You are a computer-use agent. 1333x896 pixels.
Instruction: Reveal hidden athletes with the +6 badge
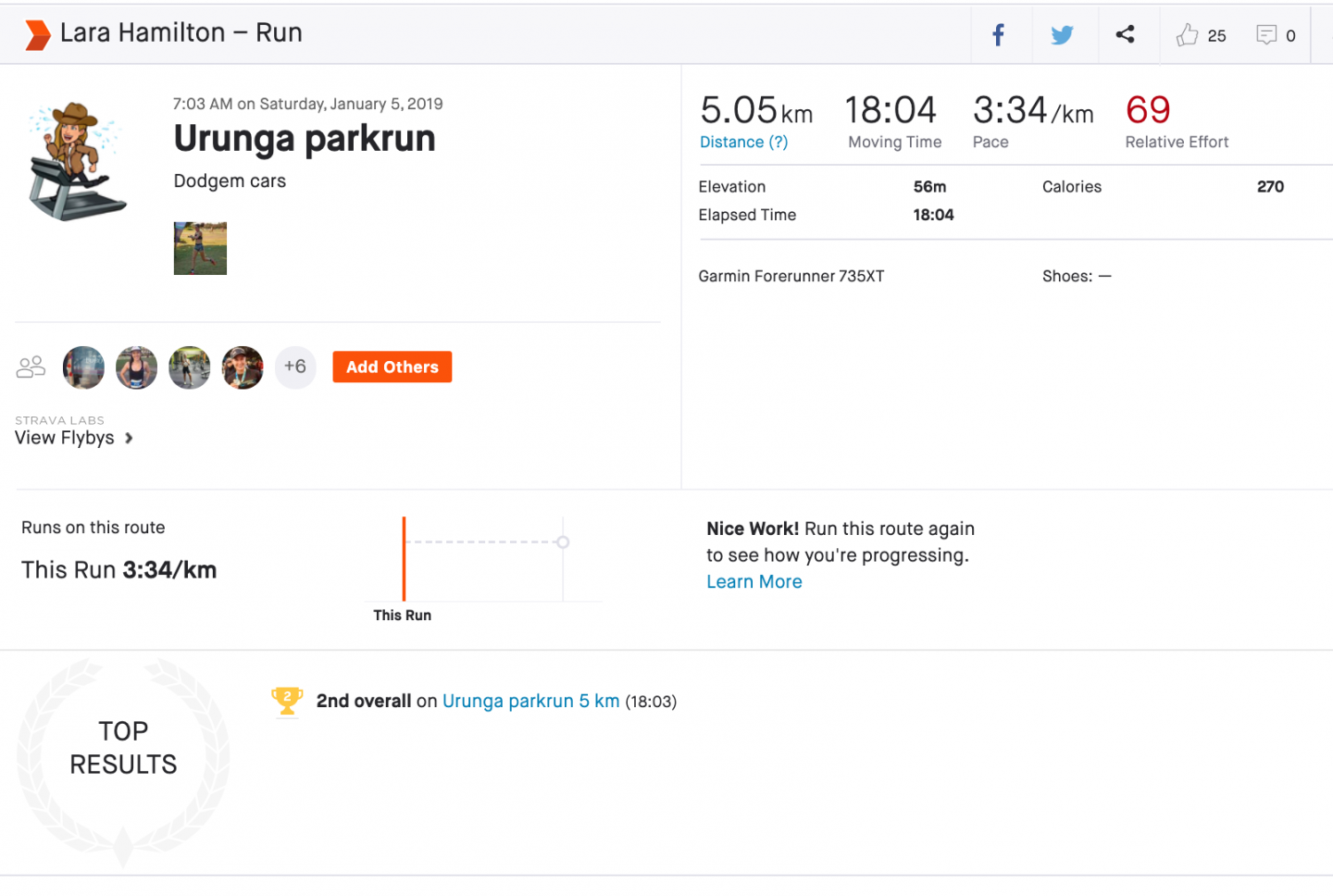click(x=295, y=367)
